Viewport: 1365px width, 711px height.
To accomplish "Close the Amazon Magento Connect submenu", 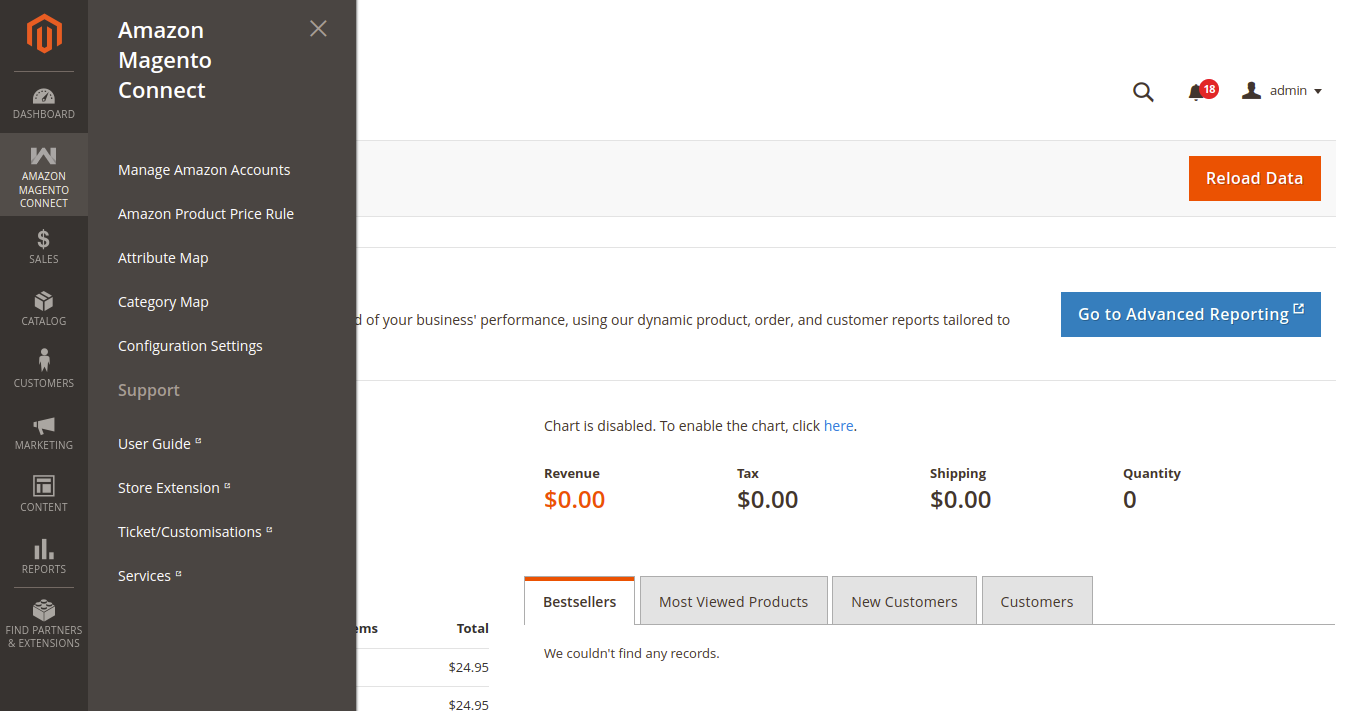I will [x=318, y=29].
